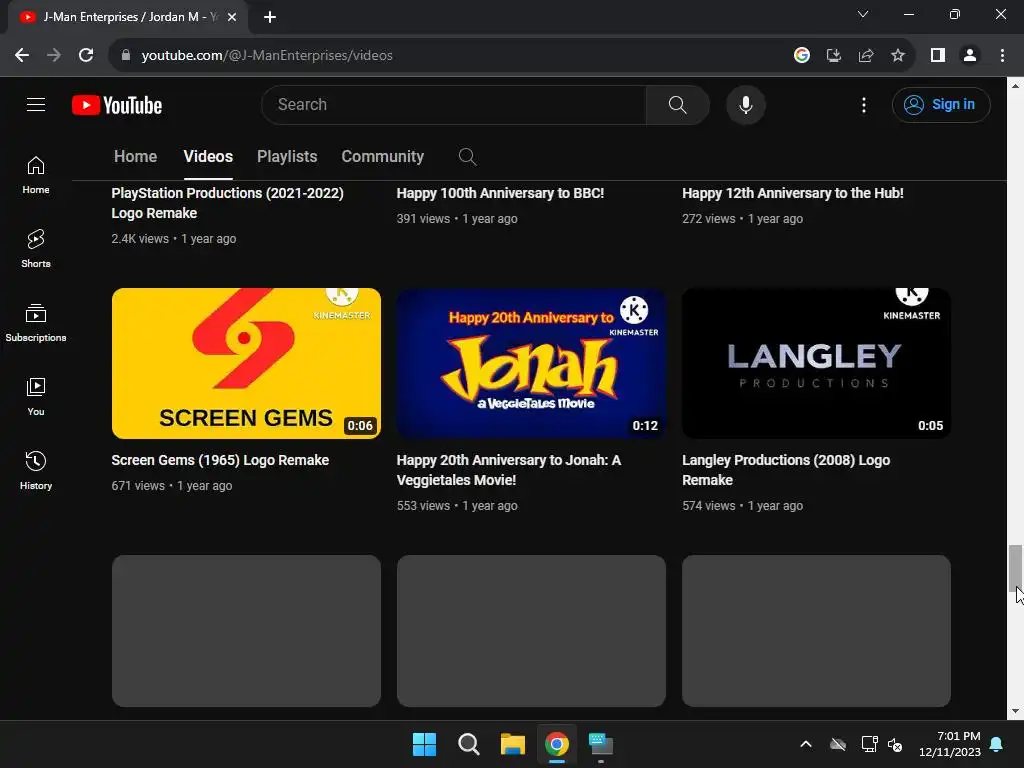Open Langley Productions video thumbnail

[816, 363]
